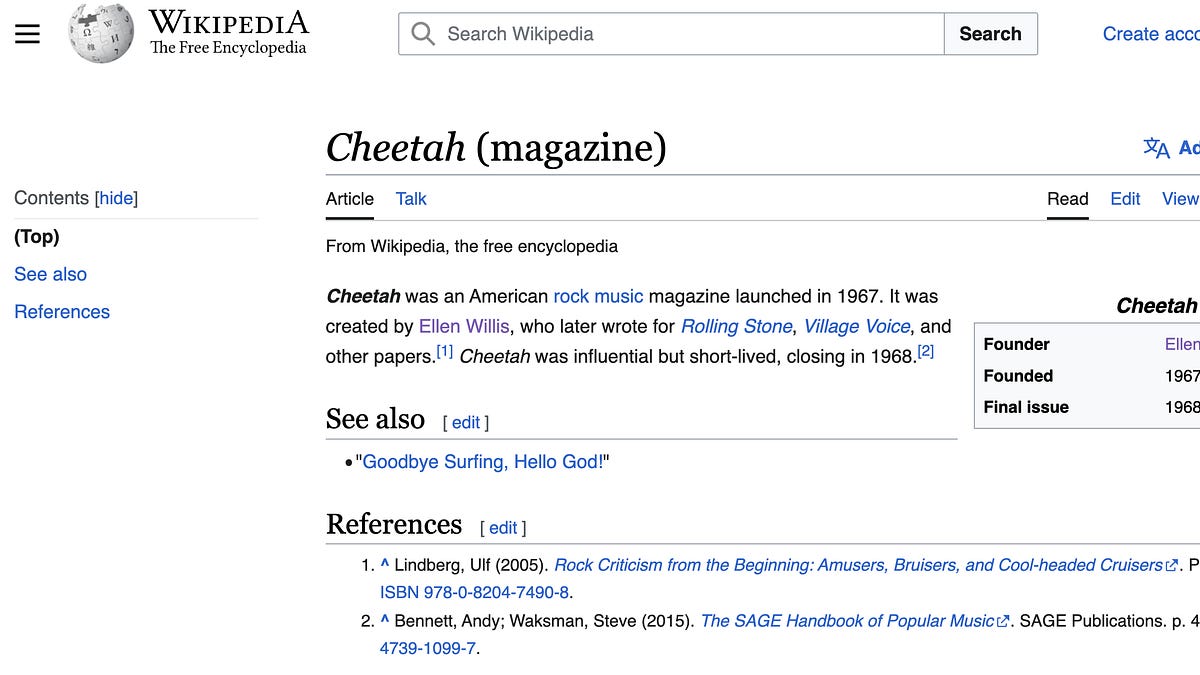The width and height of the screenshot is (1200, 675).
Task: Click the external link icon after Cool-headed Cruisers
Action: pyautogui.click(x=1171, y=564)
